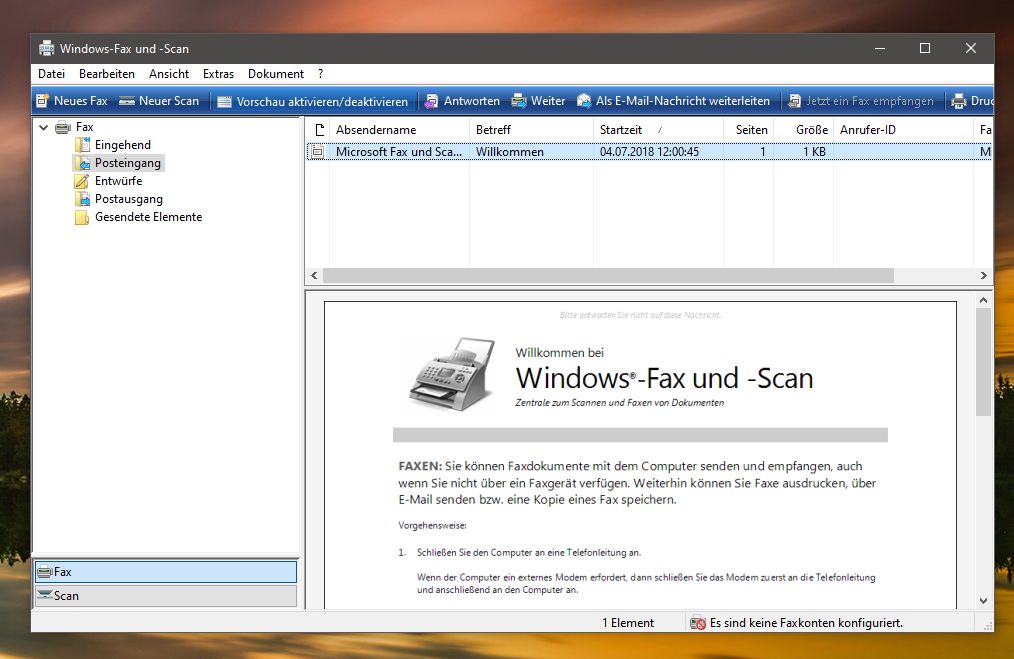Click the preview pane scroll-up arrow
The image size is (1014, 659).
984,300
